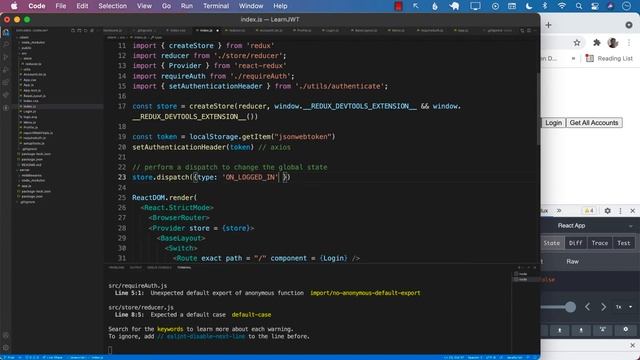Open Bluetooth menu bar icon
The image size is (640, 360).
click(544, 6)
